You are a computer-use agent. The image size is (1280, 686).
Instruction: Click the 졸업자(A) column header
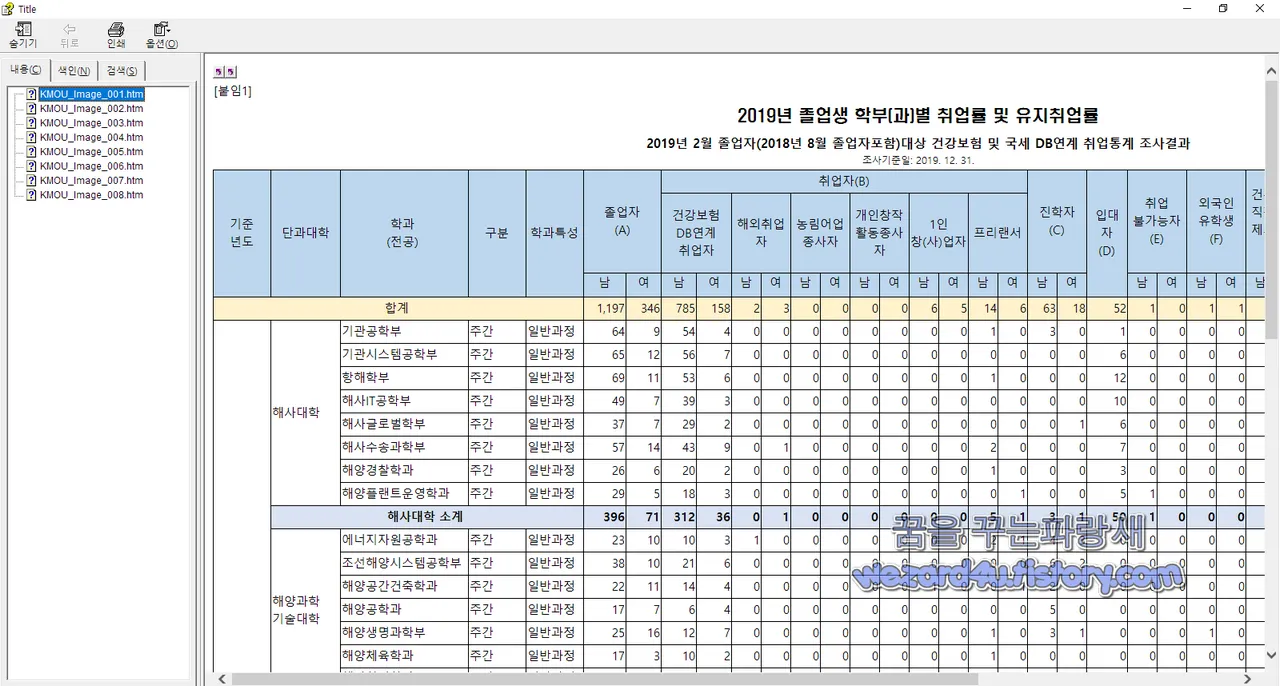point(622,220)
